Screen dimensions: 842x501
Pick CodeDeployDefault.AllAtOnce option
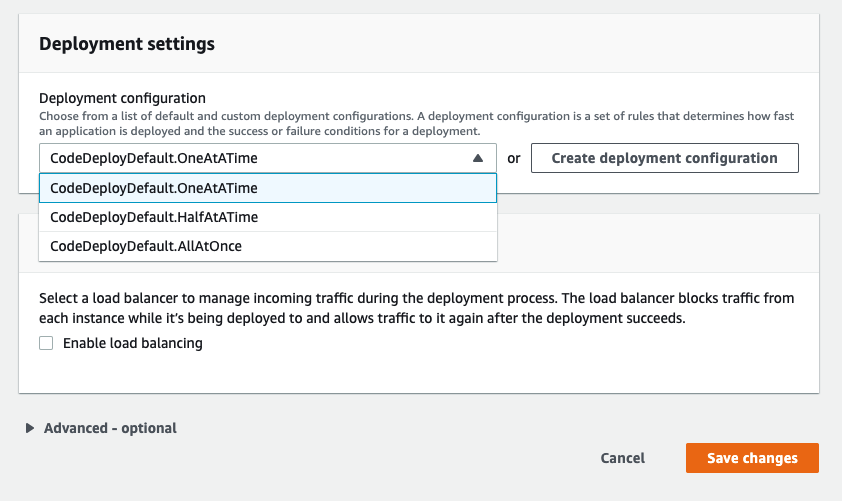click(268, 246)
